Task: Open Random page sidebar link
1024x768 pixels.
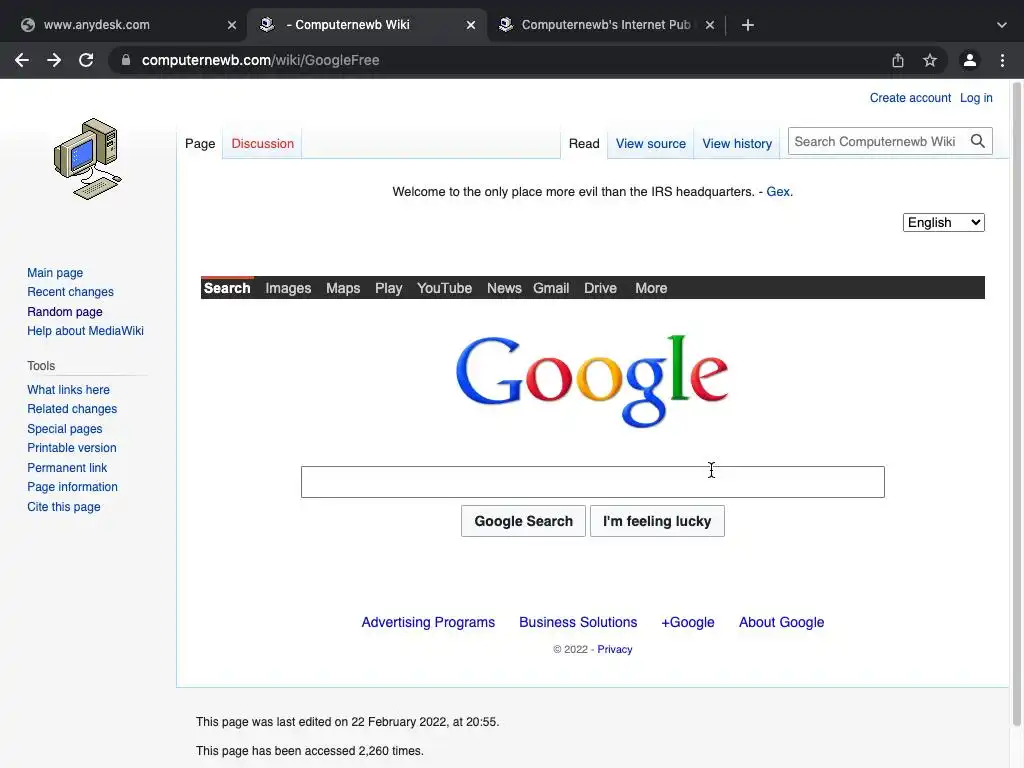Action: click(65, 312)
